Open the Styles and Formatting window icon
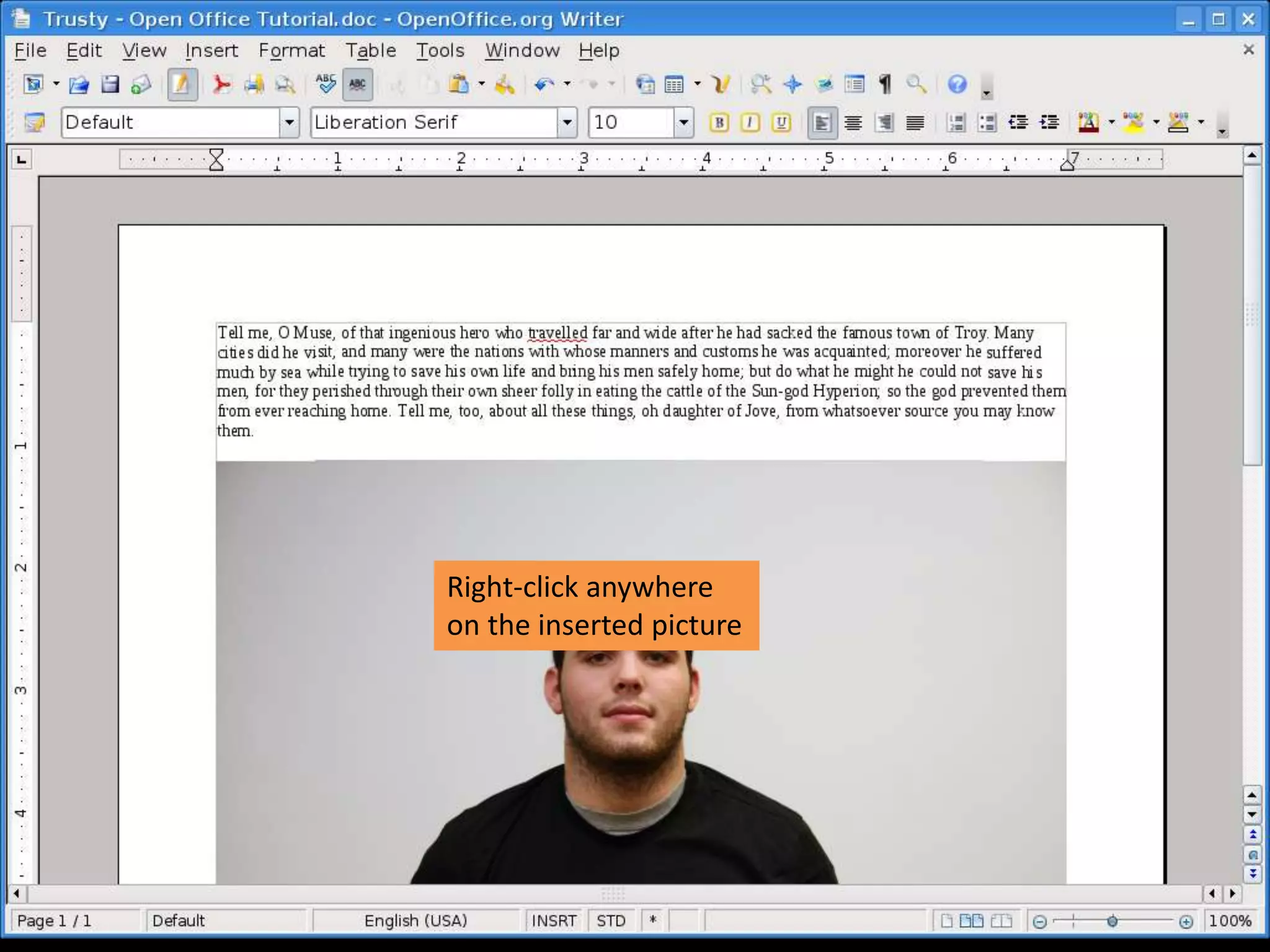 (35, 123)
